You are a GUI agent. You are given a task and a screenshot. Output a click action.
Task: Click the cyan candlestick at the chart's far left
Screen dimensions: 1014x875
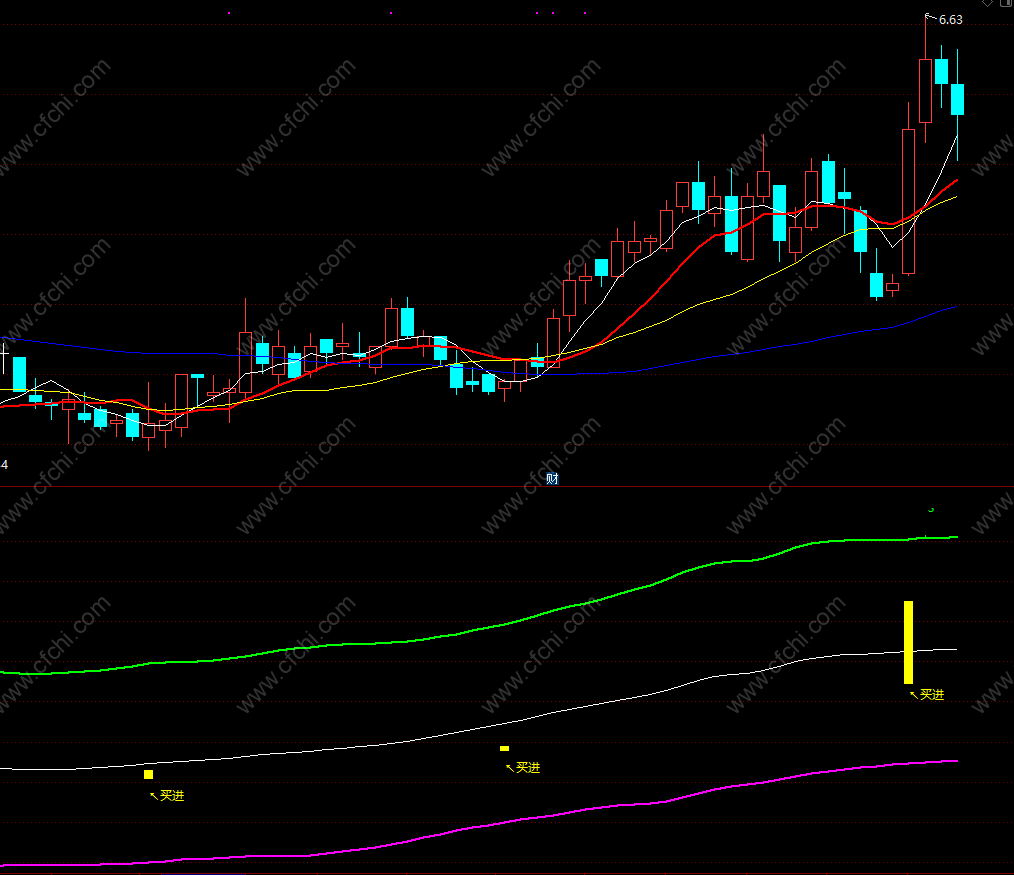click(x=19, y=374)
